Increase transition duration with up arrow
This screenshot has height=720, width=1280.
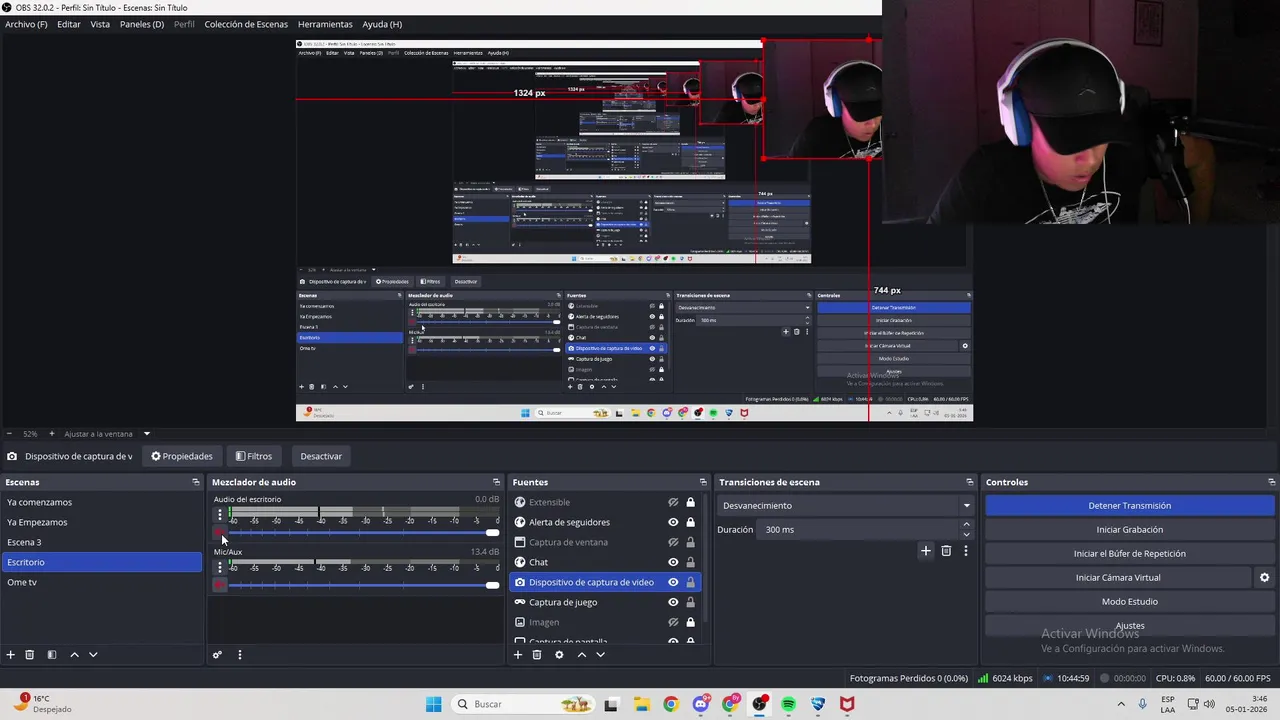966,524
